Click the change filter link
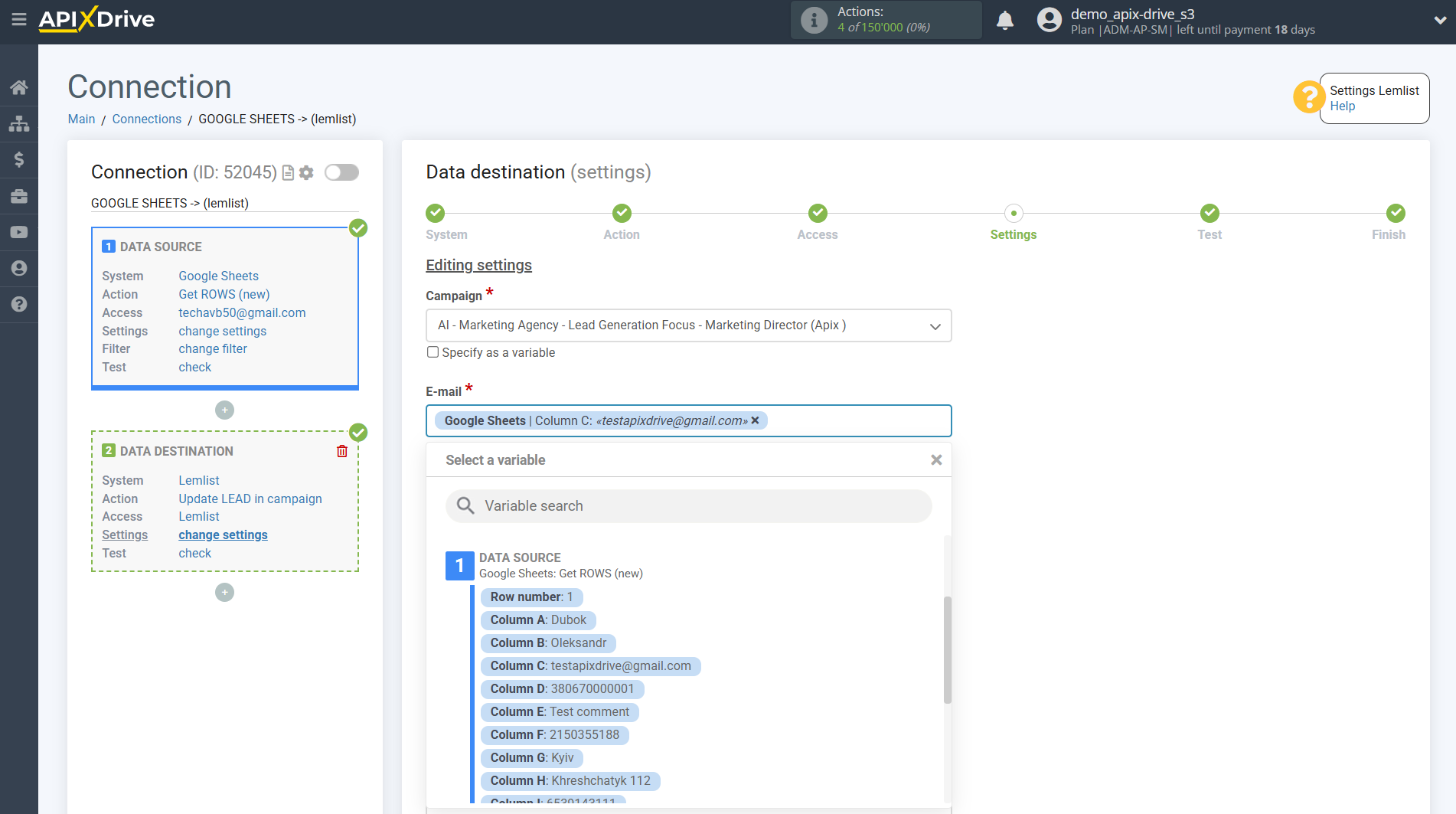This screenshot has height=814, width=1456. point(213,348)
